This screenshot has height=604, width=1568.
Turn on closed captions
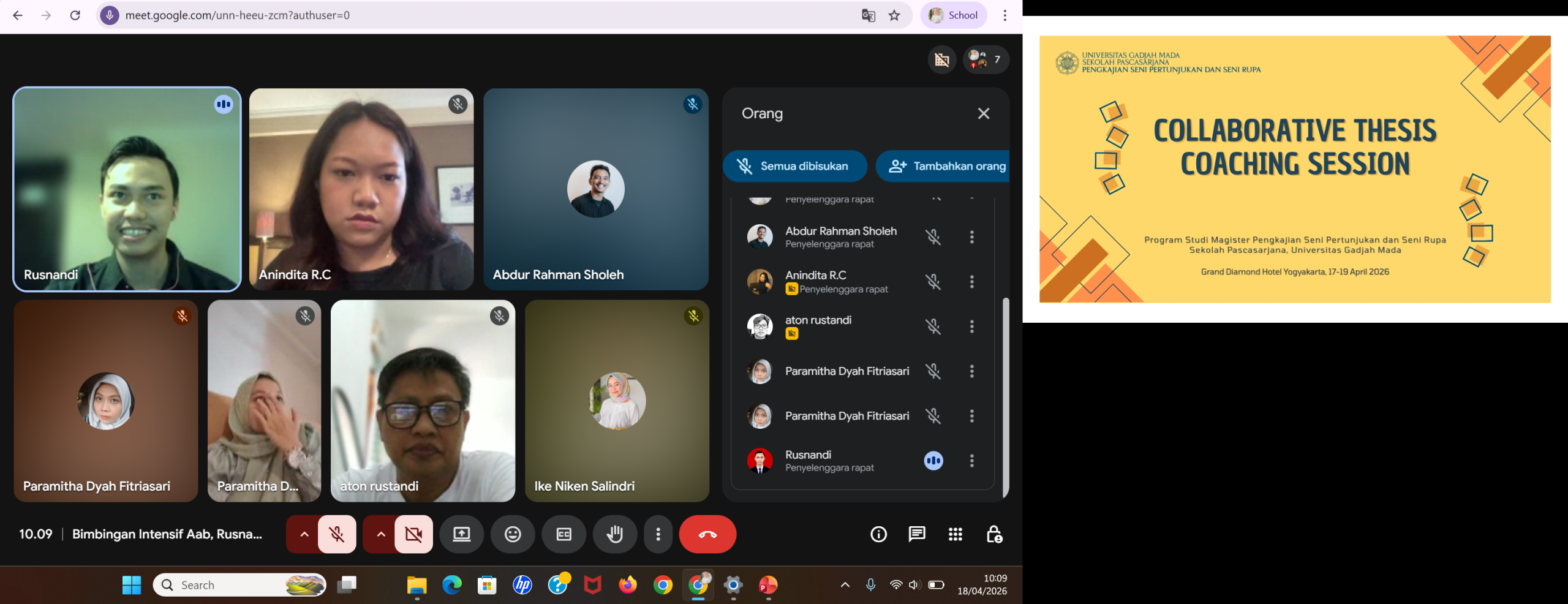563,534
